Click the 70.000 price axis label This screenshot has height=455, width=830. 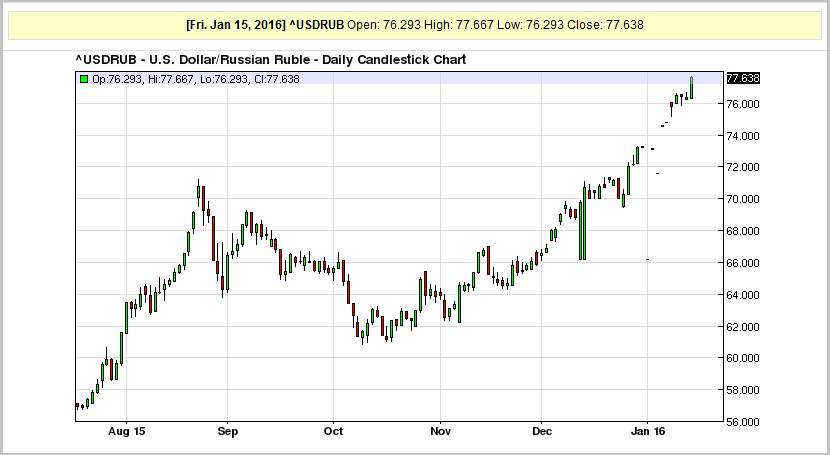point(743,199)
